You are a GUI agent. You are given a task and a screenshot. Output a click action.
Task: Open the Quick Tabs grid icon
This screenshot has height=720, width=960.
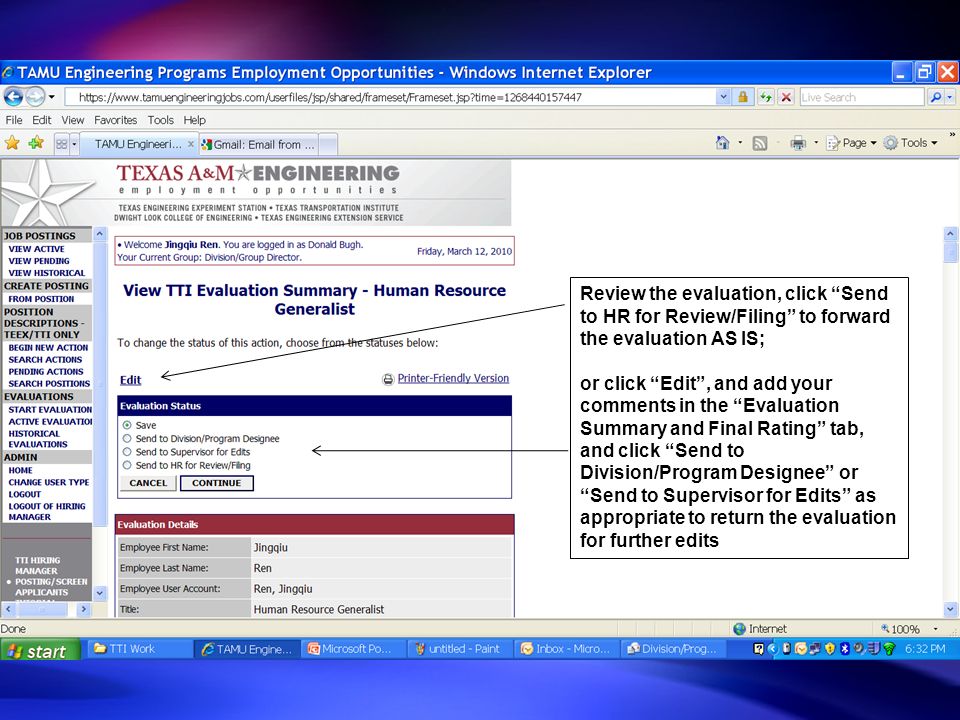tap(61, 144)
